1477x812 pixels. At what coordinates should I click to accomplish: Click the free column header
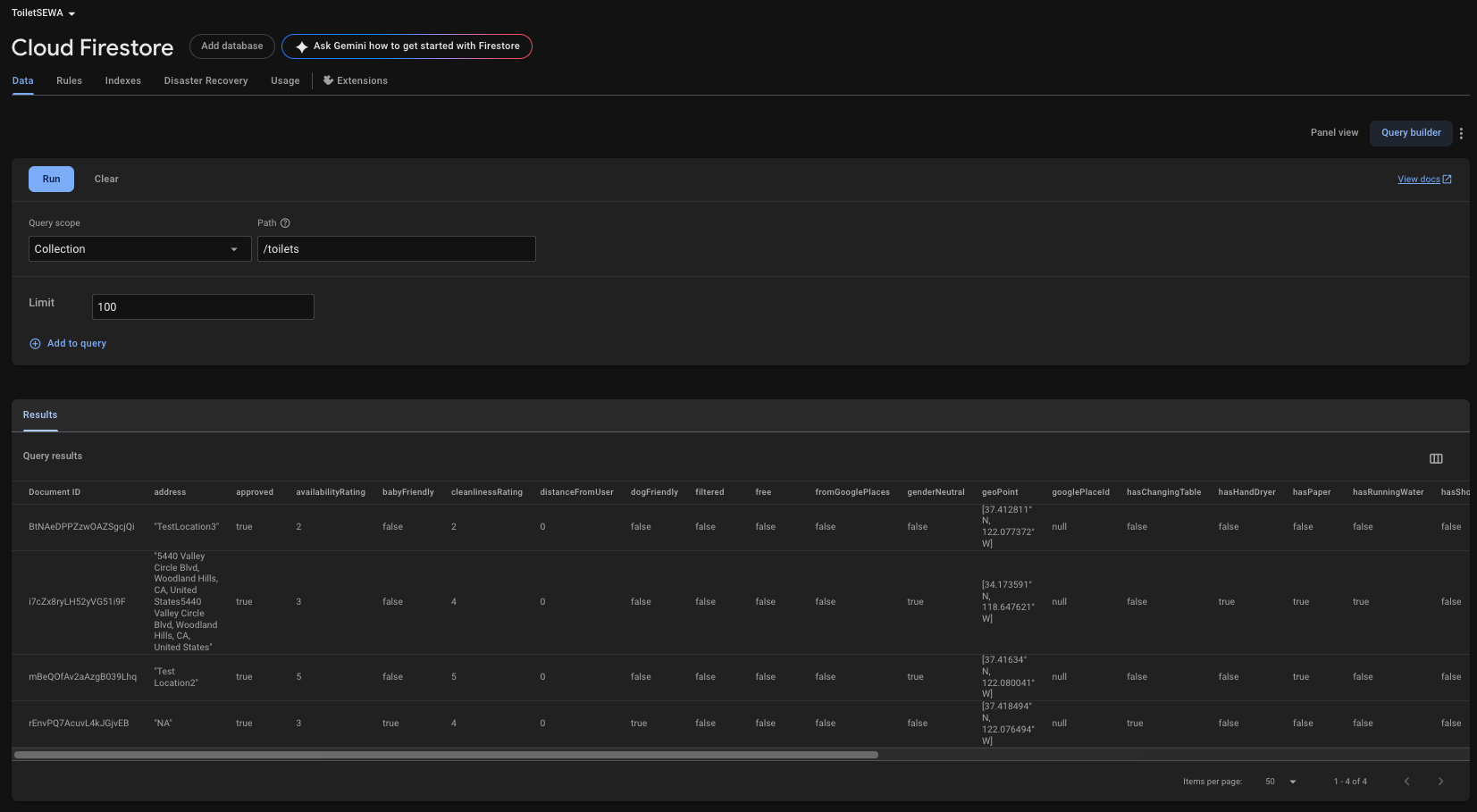tap(763, 492)
